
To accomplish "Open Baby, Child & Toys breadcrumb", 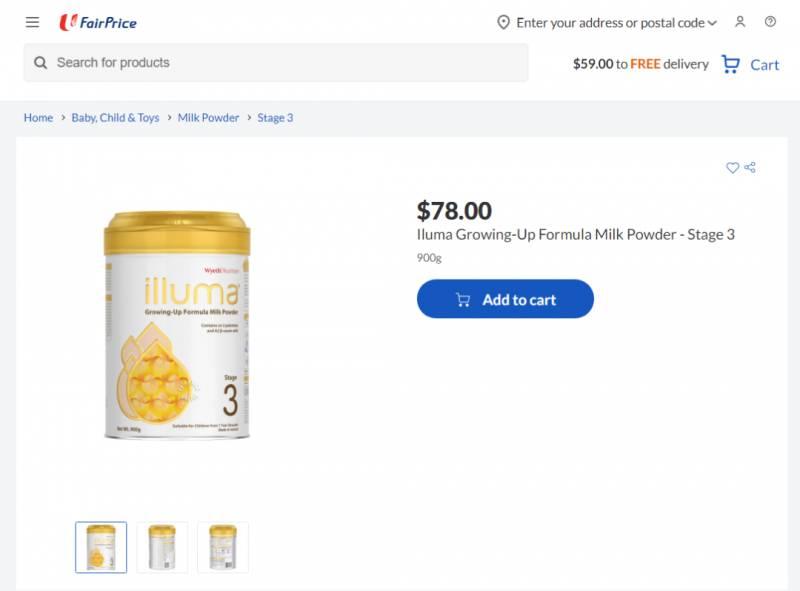I will click(x=115, y=118).
